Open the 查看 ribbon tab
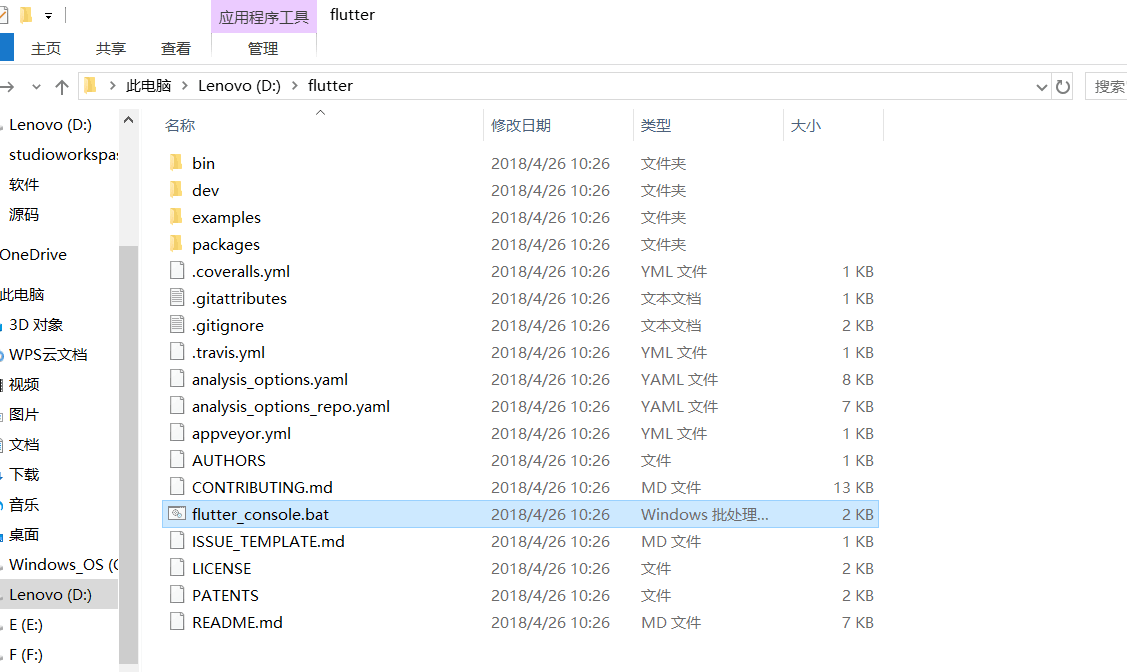This screenshot has height=672, width=1127. [x=175, y=48]
